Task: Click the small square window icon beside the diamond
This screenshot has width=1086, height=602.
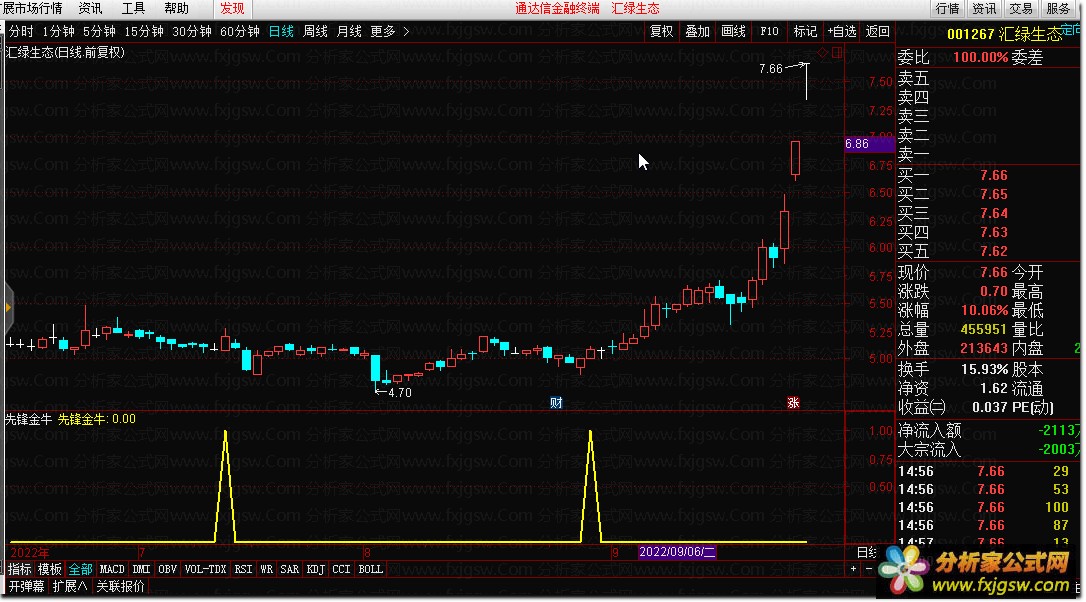Action: (837, 53)
